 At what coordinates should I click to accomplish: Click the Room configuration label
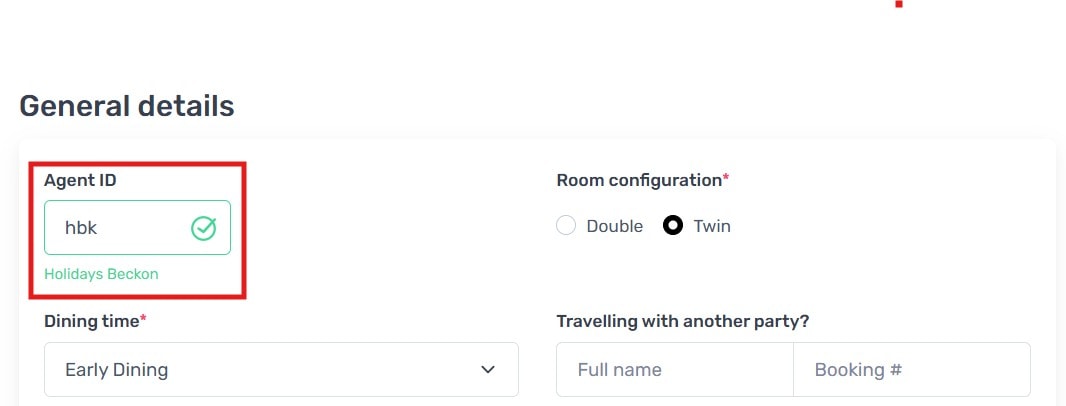pyautogui.click(x=638, y=181)
